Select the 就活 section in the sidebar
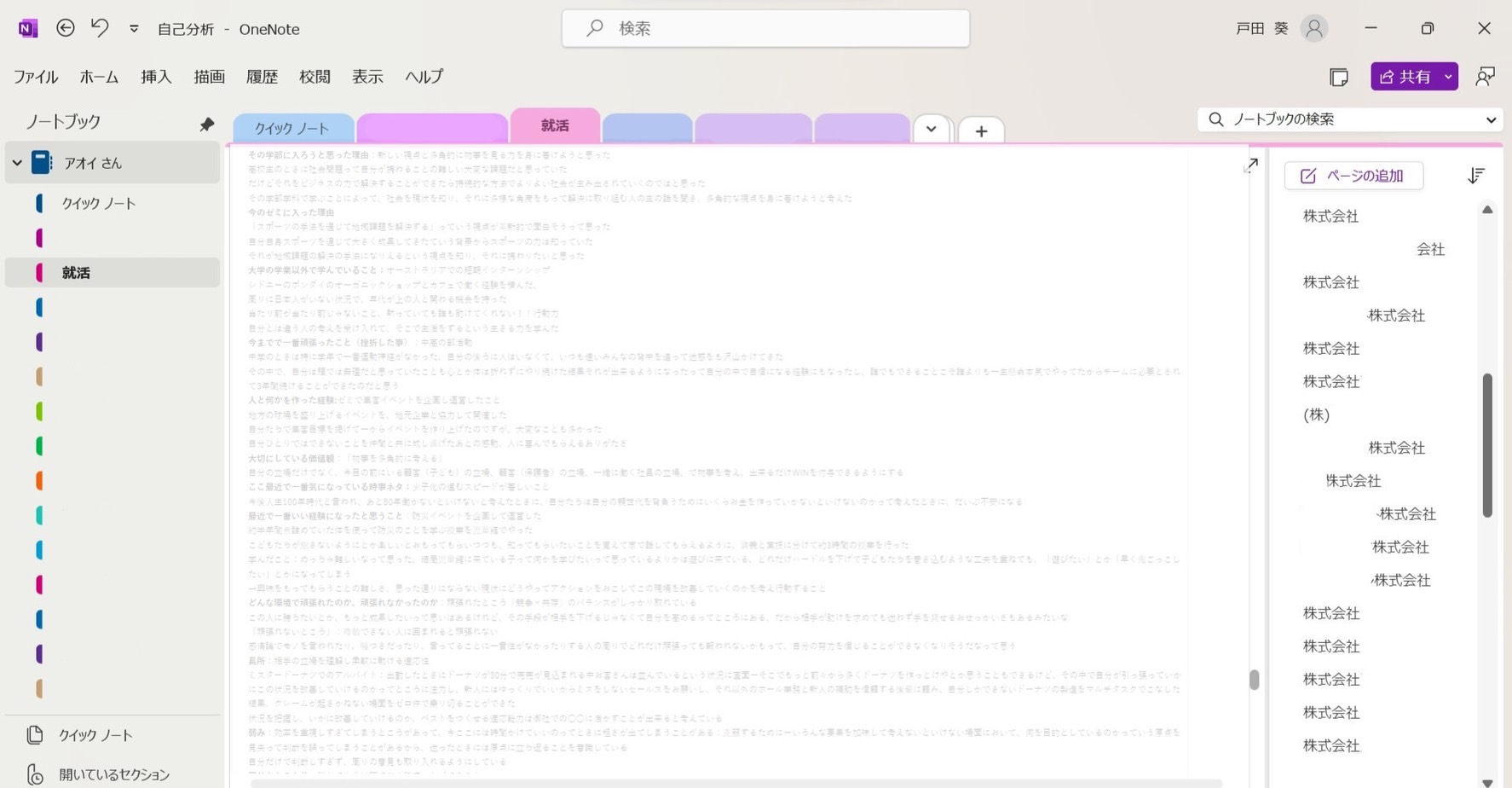 pyautogui.click(x=113, y=273)
